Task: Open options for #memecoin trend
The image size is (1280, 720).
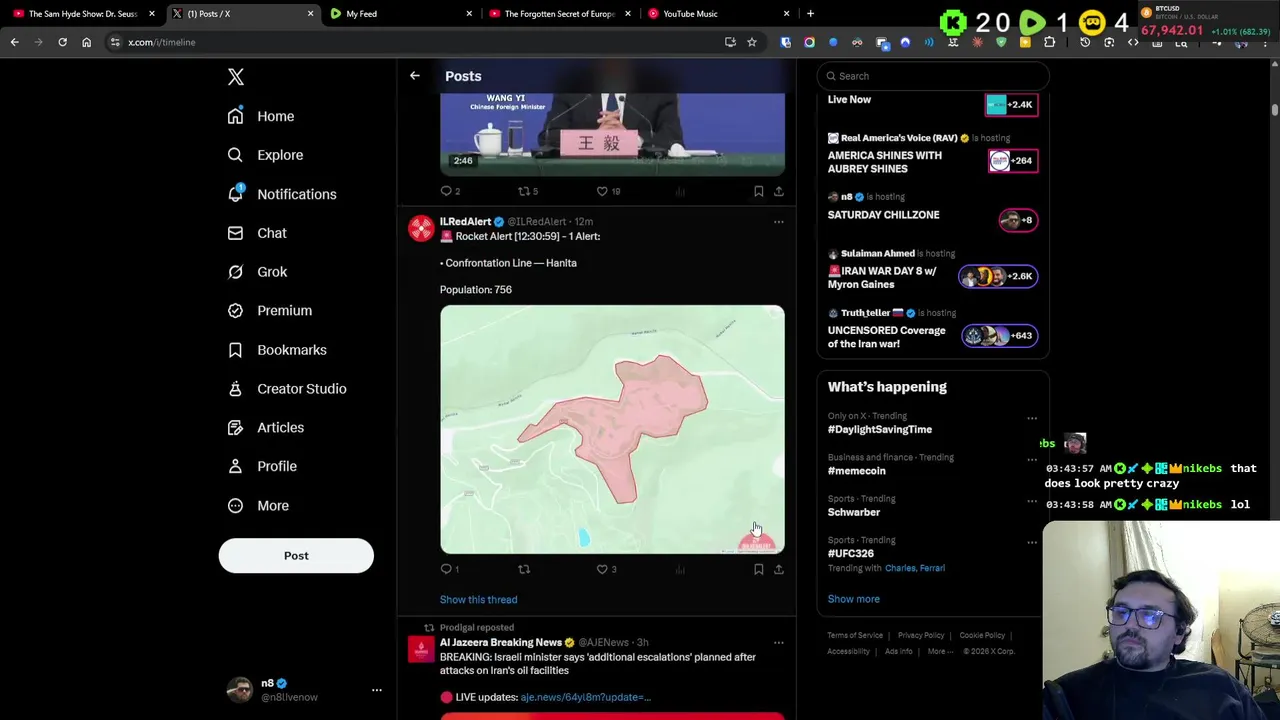Action: [x=1032, y=460]
